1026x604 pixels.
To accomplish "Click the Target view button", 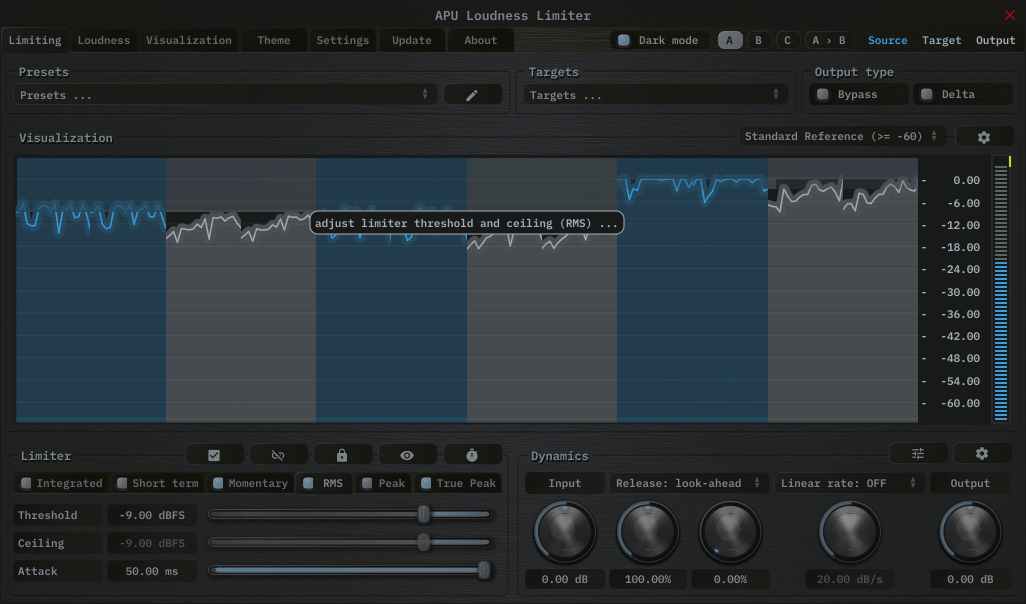I will [x=941, y=41].
